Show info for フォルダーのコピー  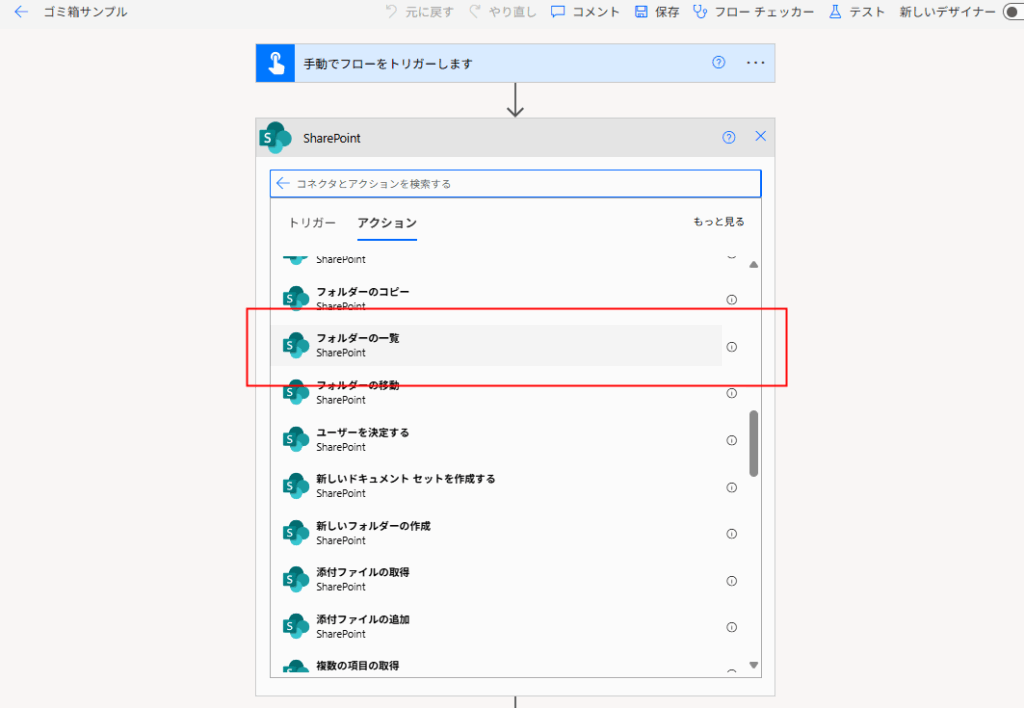731,300
